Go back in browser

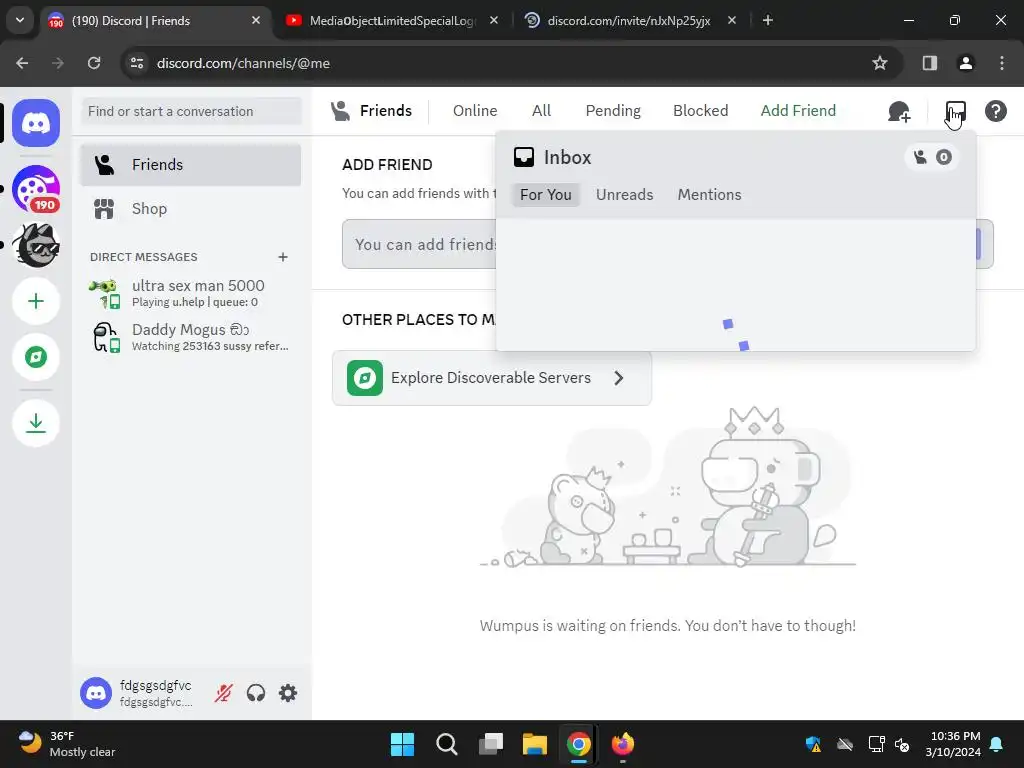tap(22, 63)
